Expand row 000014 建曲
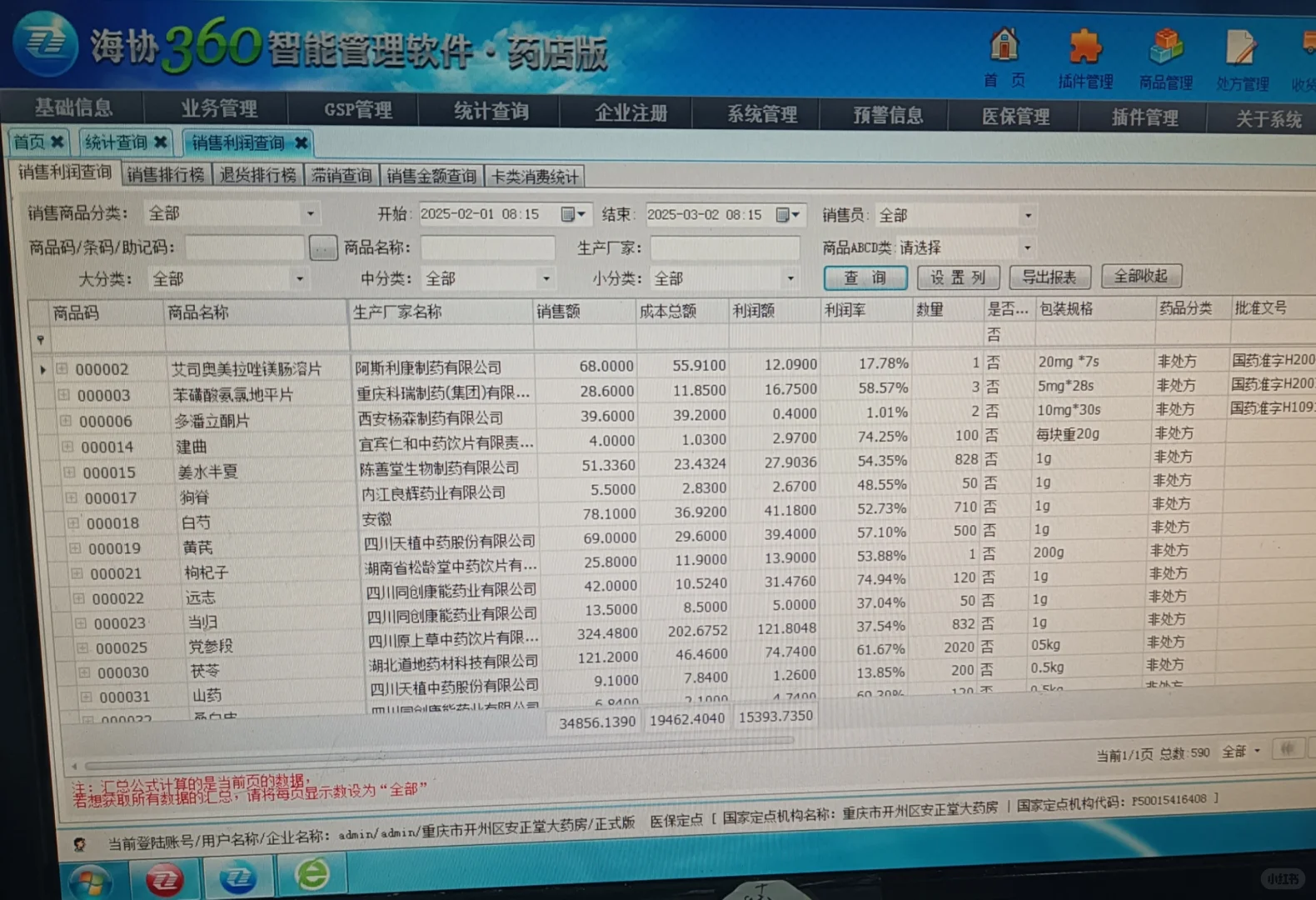1316x900 pixels. point(68,446)
